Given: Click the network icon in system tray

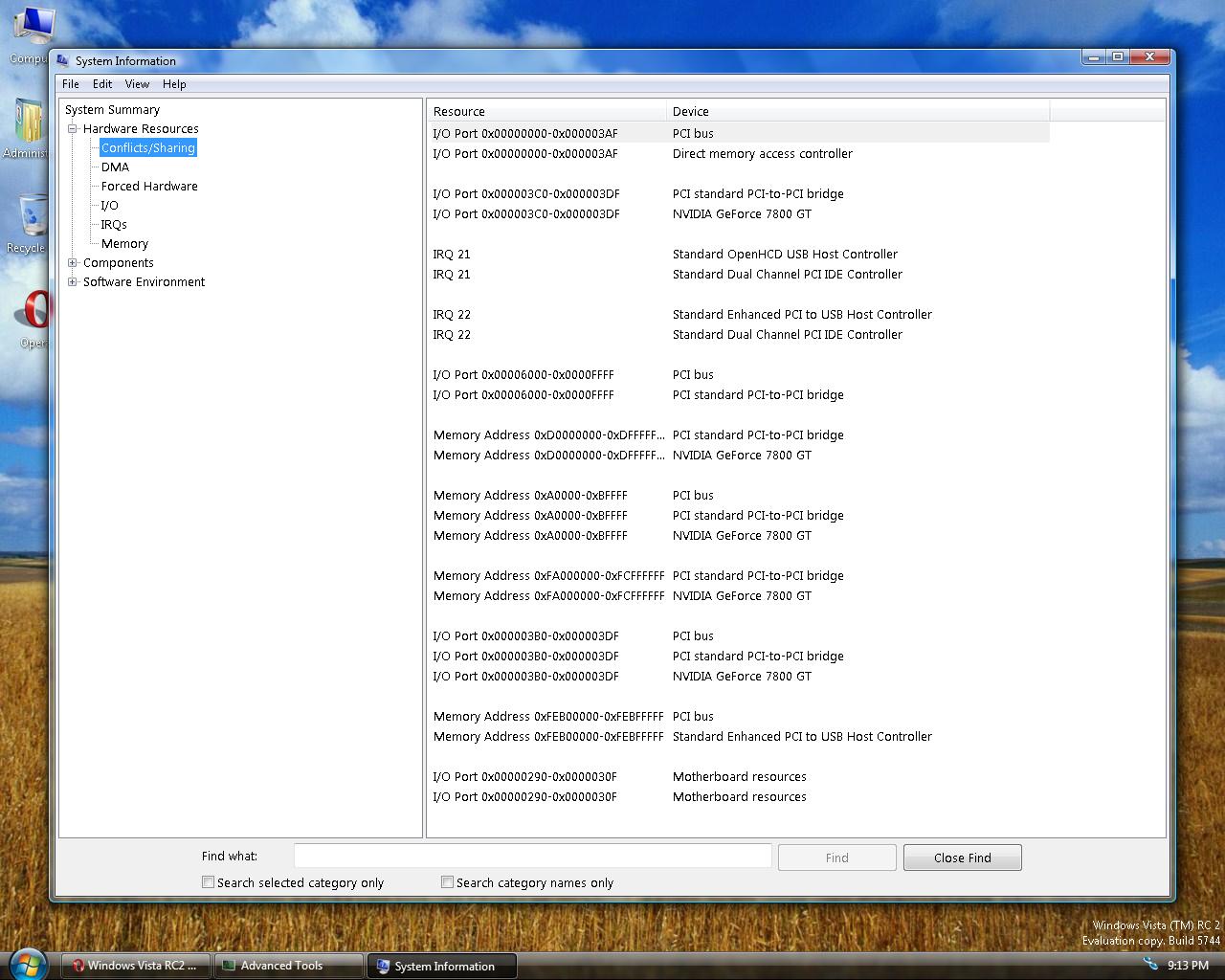Looking at the screenshot, I should pyautogui.click(x=1149, y=964).
